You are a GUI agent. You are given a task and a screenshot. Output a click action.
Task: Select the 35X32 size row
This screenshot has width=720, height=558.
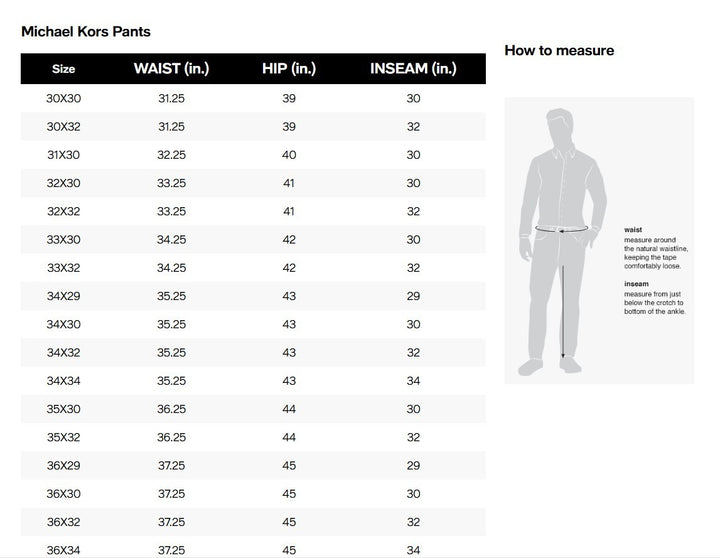pyautogui.click(x=253, y=437)
